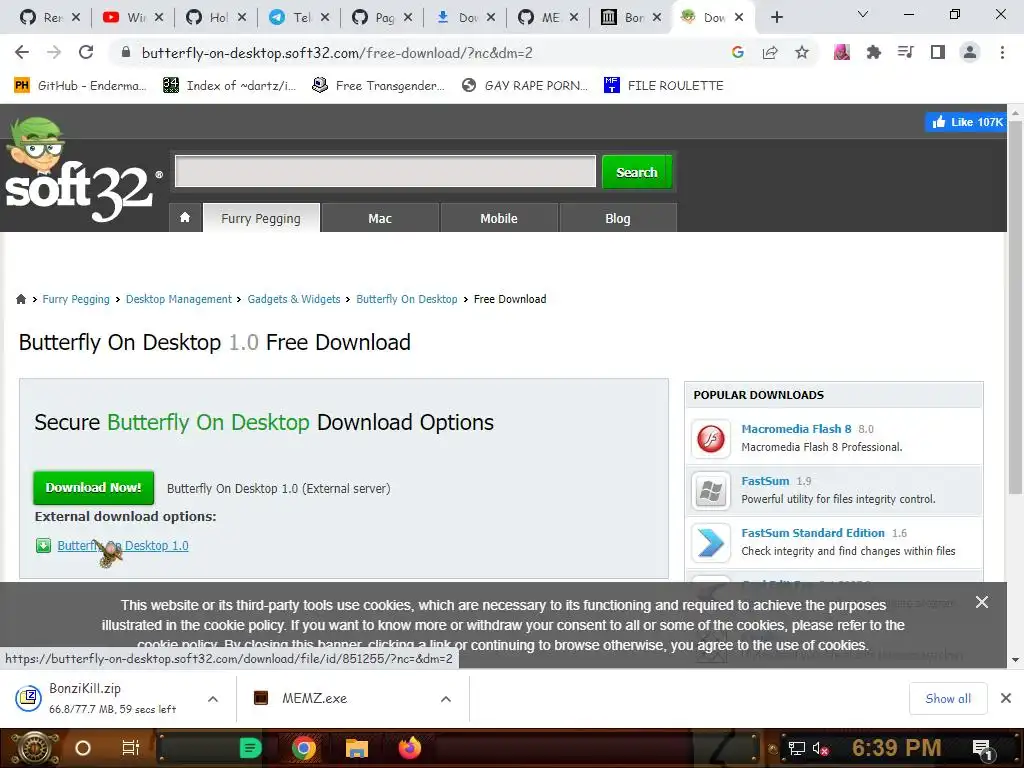This screenshot has width=1024, height=768.
Task: Open the Windows Start button
Action: coord(35,748)
